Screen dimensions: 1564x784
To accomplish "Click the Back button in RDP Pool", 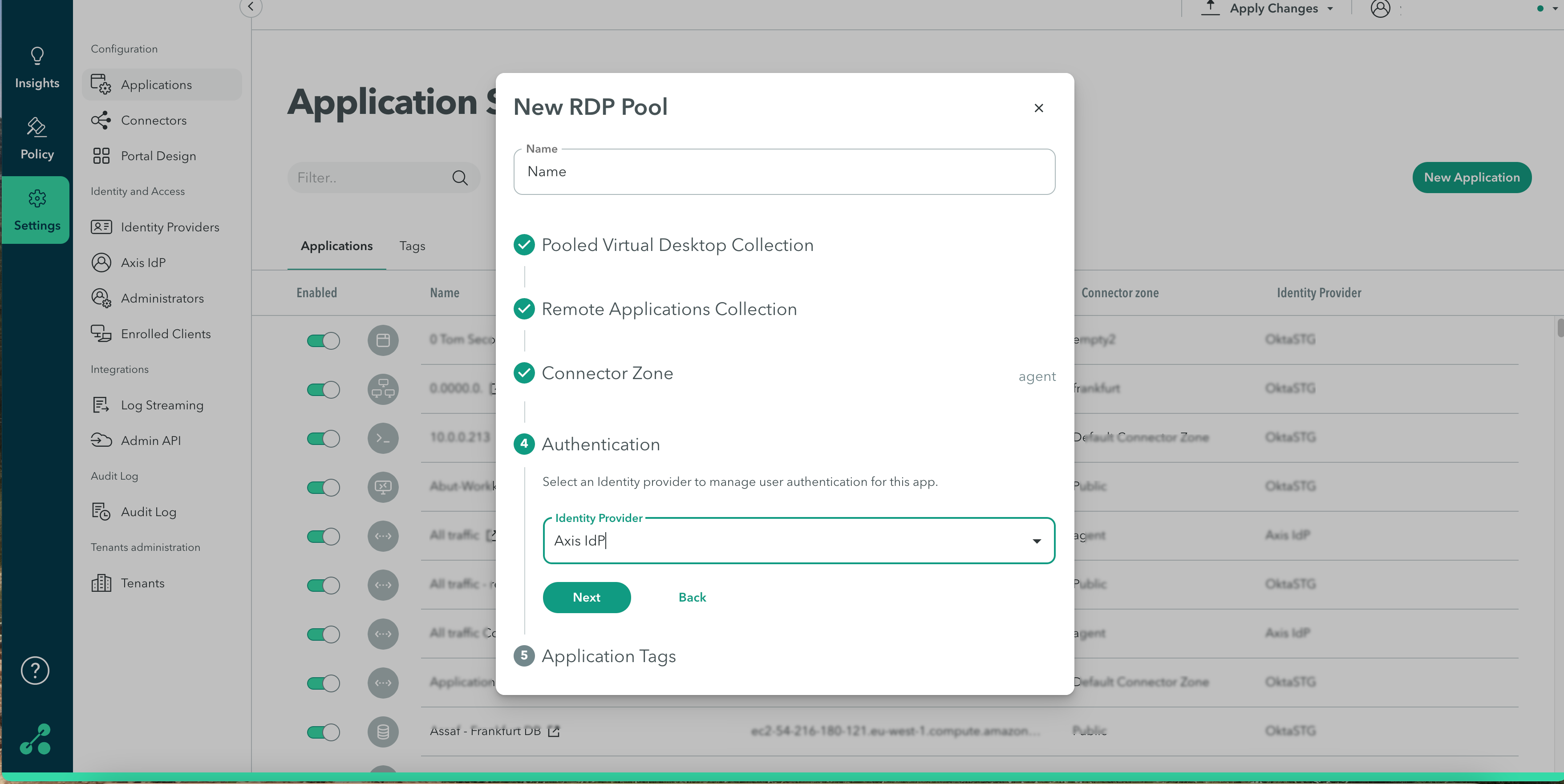I will pyautogui.click(x=692, y=597).
